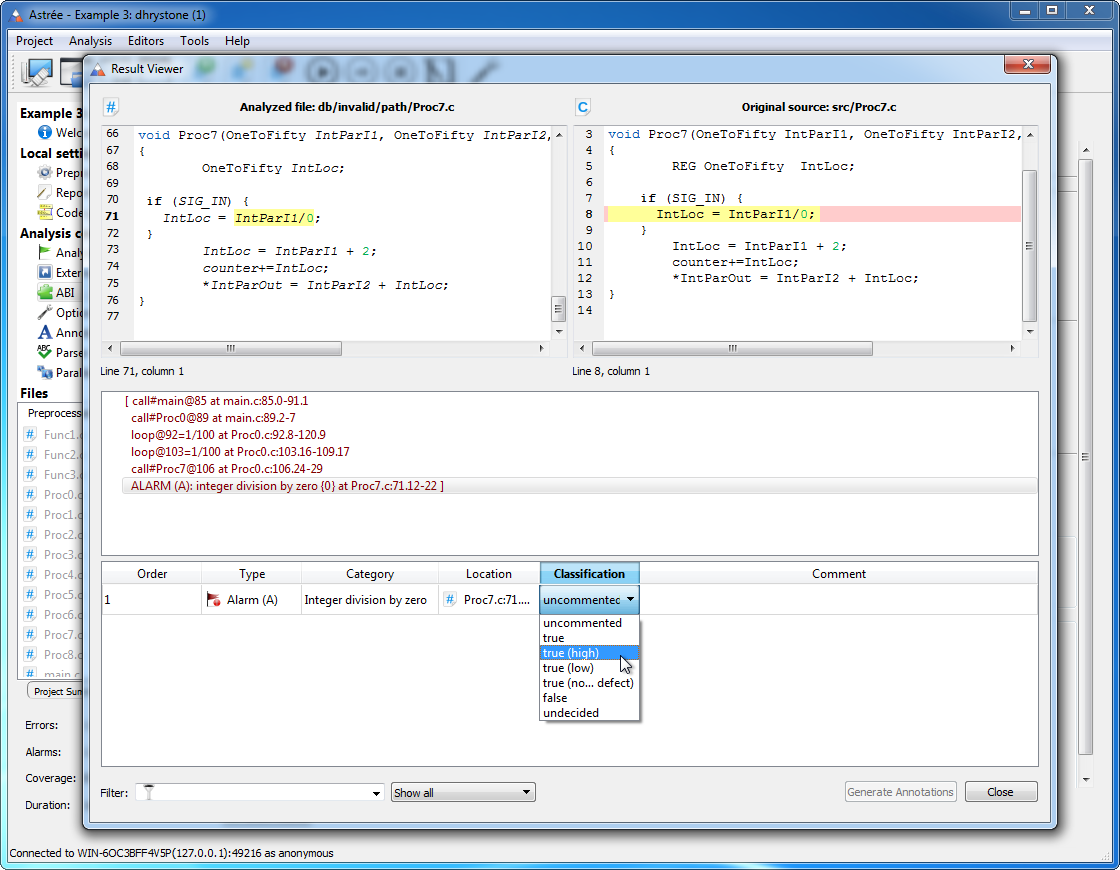Choose plain 'true' classification option
Viewport: 1120px width, 870px height.
click(x=589, y=638)
